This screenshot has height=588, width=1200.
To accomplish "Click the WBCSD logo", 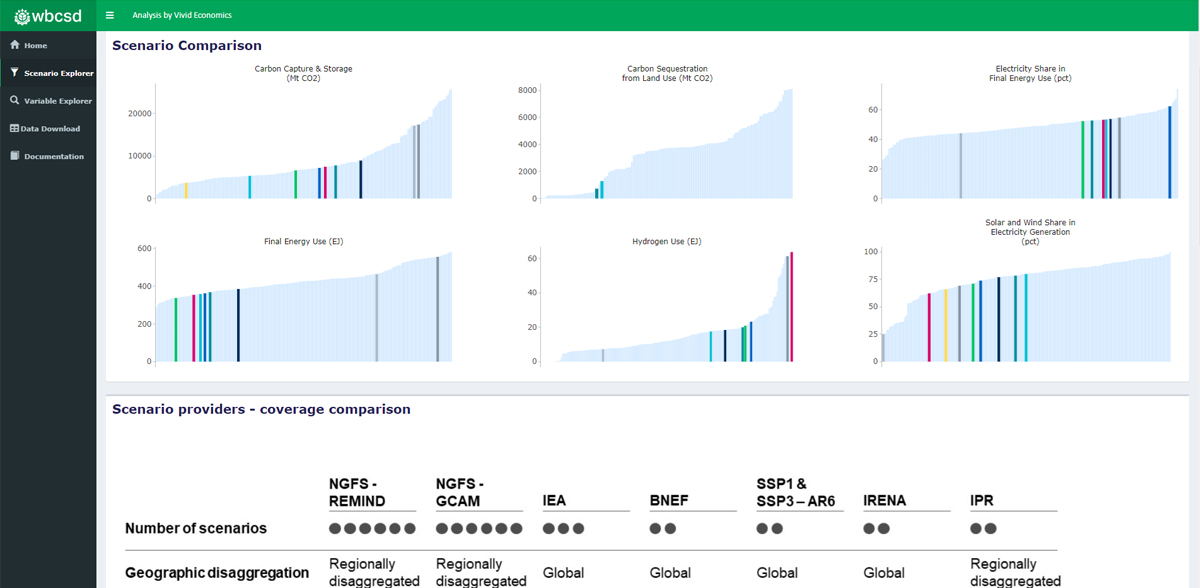I will pyautogui.click(x=48, y=16).
